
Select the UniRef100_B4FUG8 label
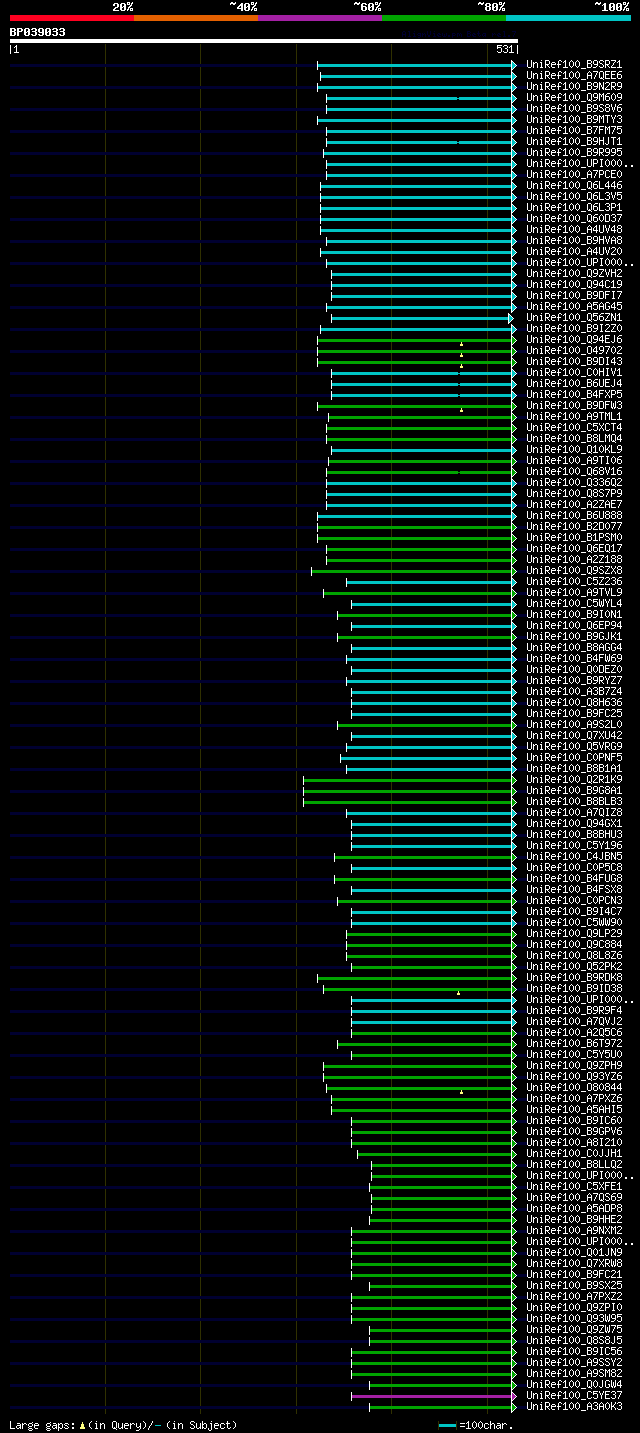click(x=574, y=878)
